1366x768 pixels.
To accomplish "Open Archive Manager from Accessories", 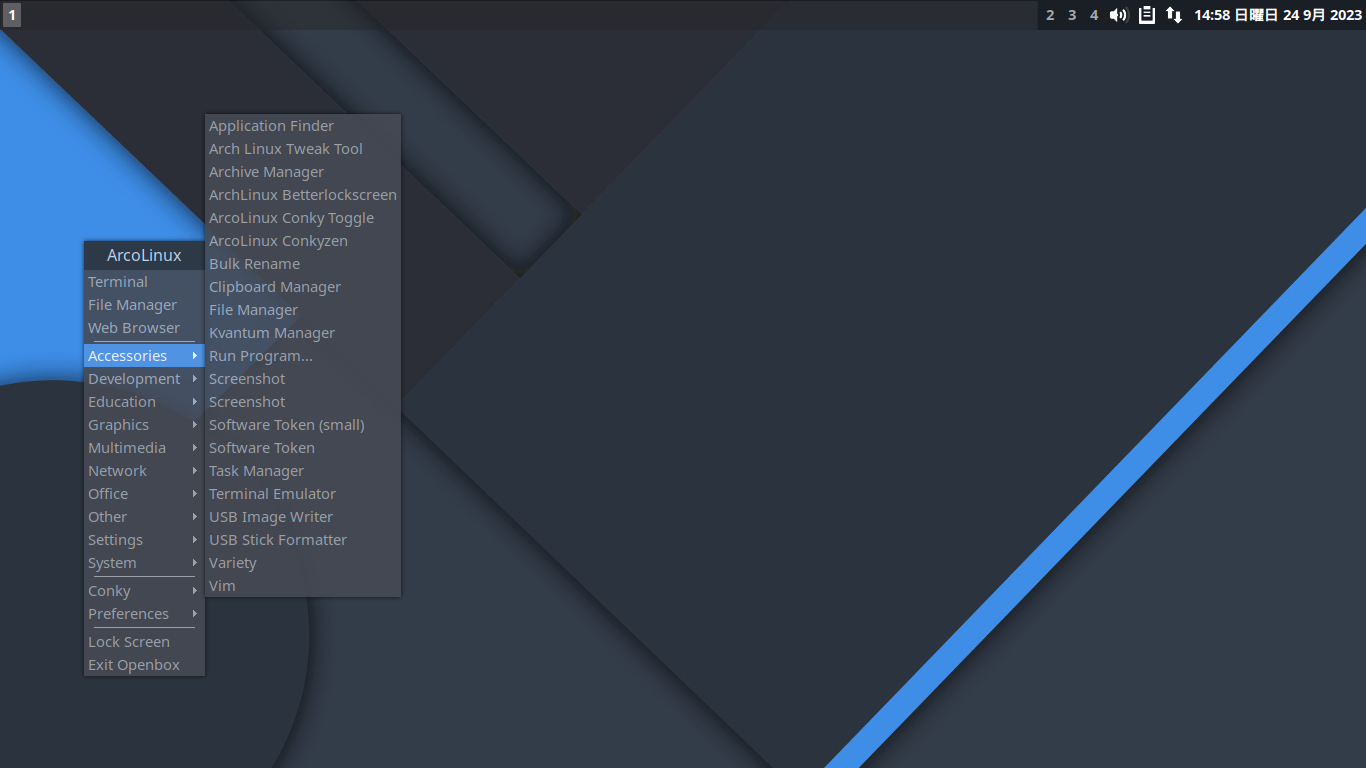I will pyautogui.click(x=303, y=172).
